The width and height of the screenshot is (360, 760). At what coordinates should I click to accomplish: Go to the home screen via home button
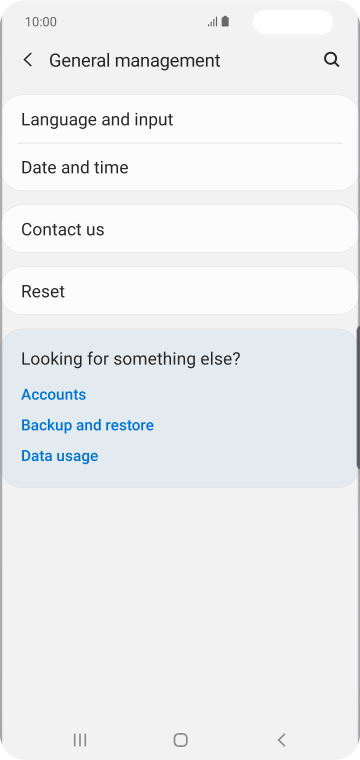(180, 740)
